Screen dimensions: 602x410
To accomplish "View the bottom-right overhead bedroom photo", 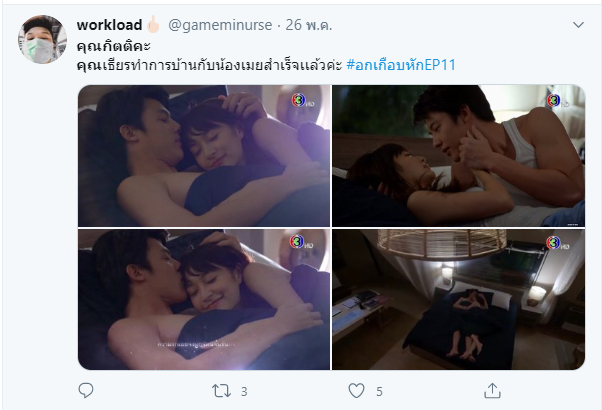I will pyautogui.click(x=458, y=299).
